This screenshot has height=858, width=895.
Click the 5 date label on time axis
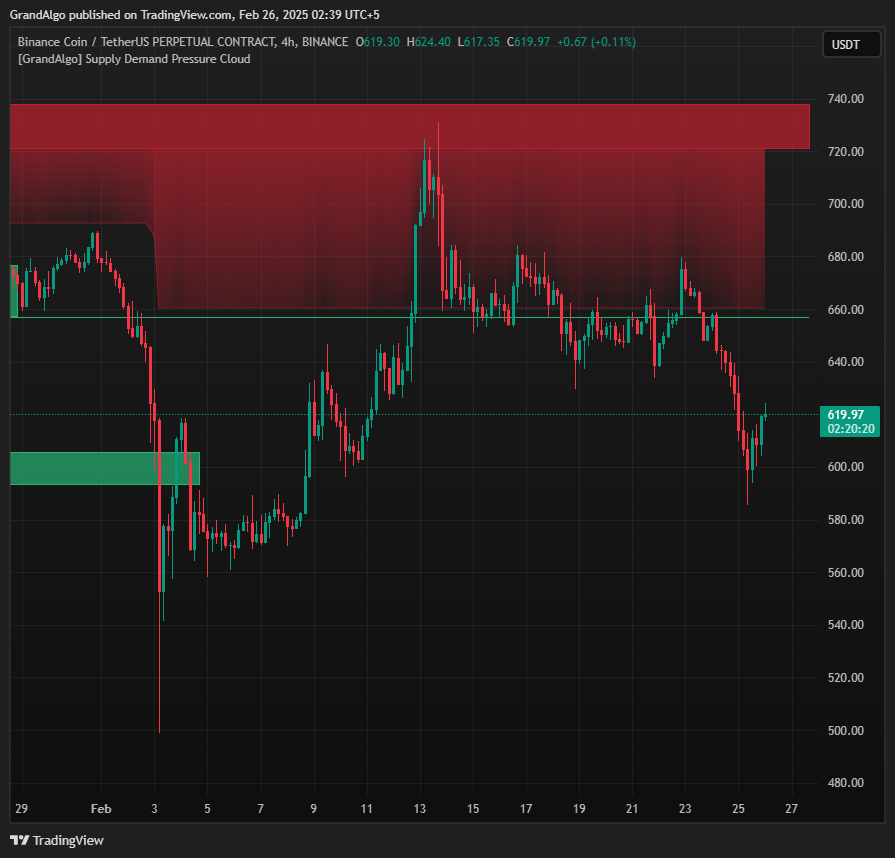click(207, 809)
